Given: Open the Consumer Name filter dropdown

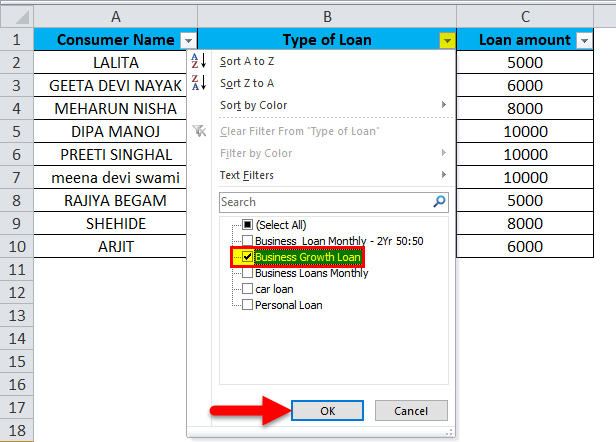Looking at the screenshot, I should click(188, 40).
